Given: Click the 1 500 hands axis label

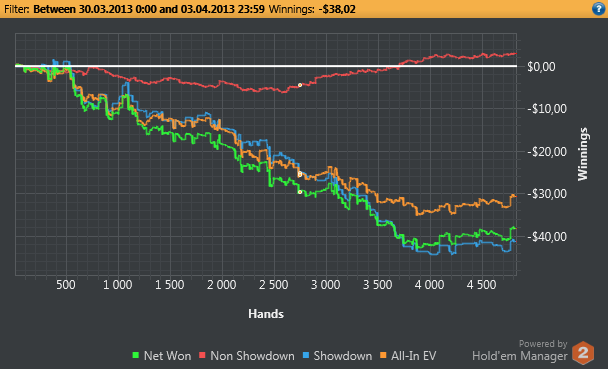Looking at the screenshot, I should [x=169, y=285].
